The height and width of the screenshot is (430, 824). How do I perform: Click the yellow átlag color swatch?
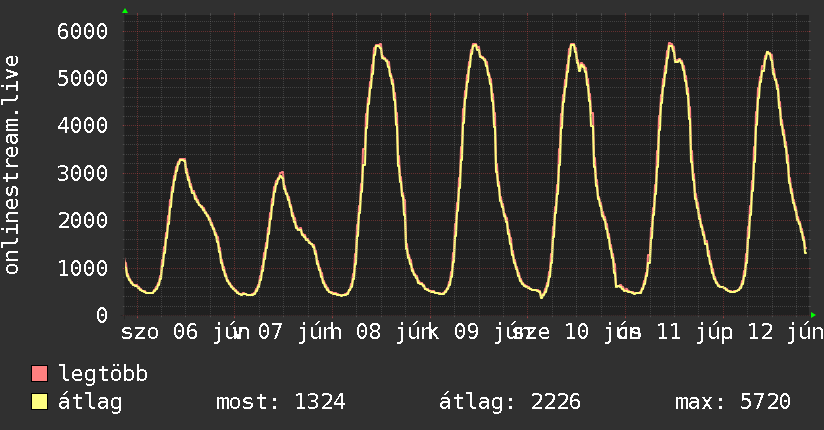click(39, 402)
